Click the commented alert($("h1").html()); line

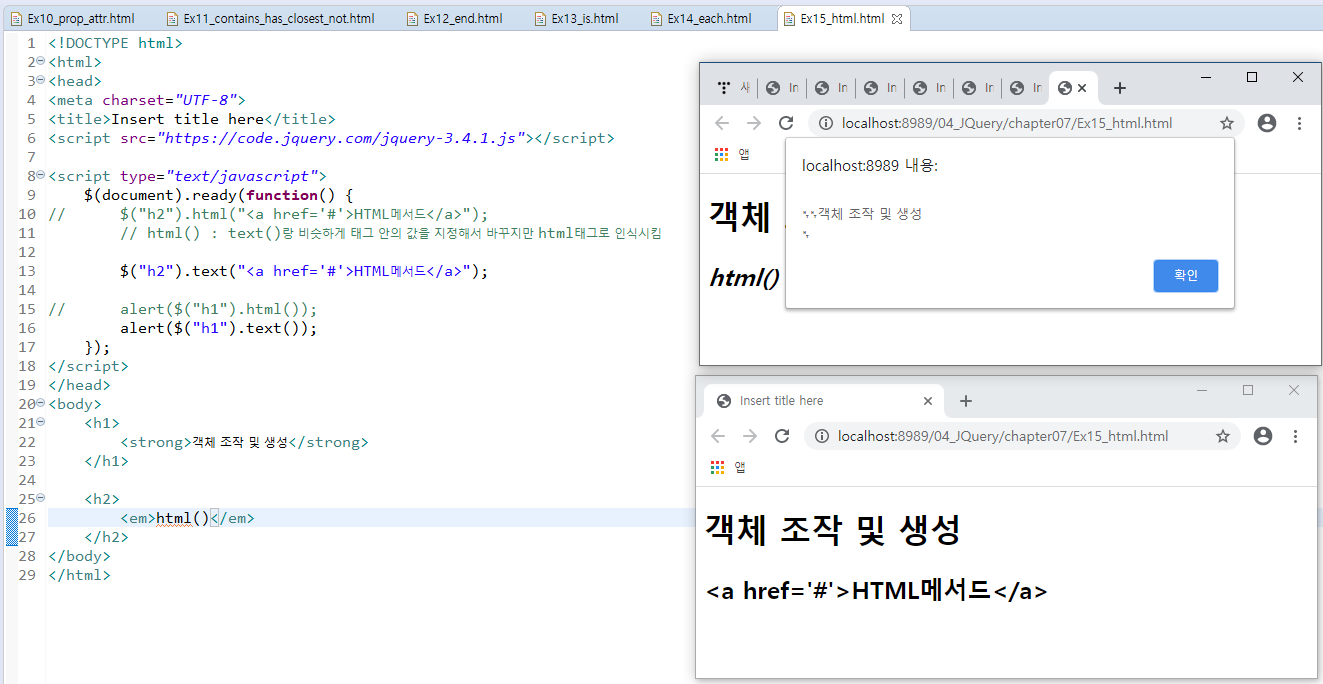[x=182, y=309]
